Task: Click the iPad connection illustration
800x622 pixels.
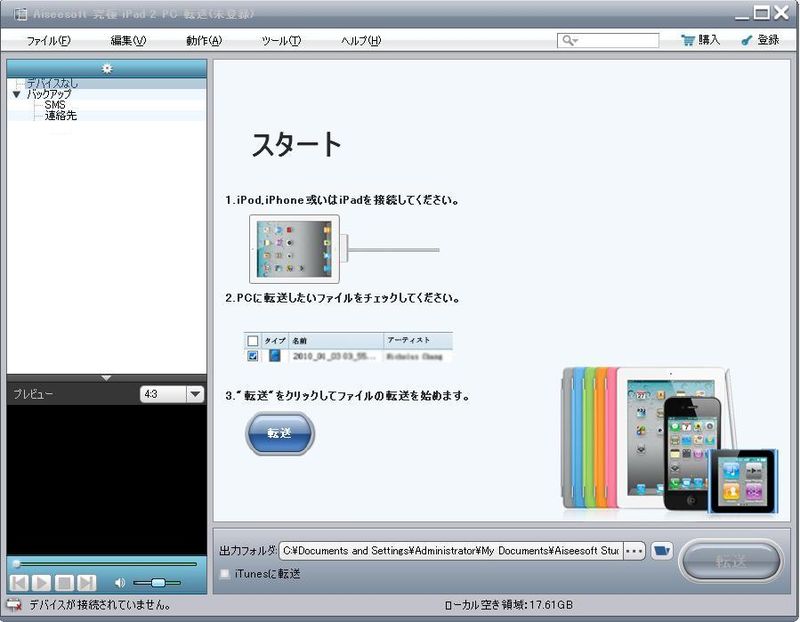Action: click(344, 249)
